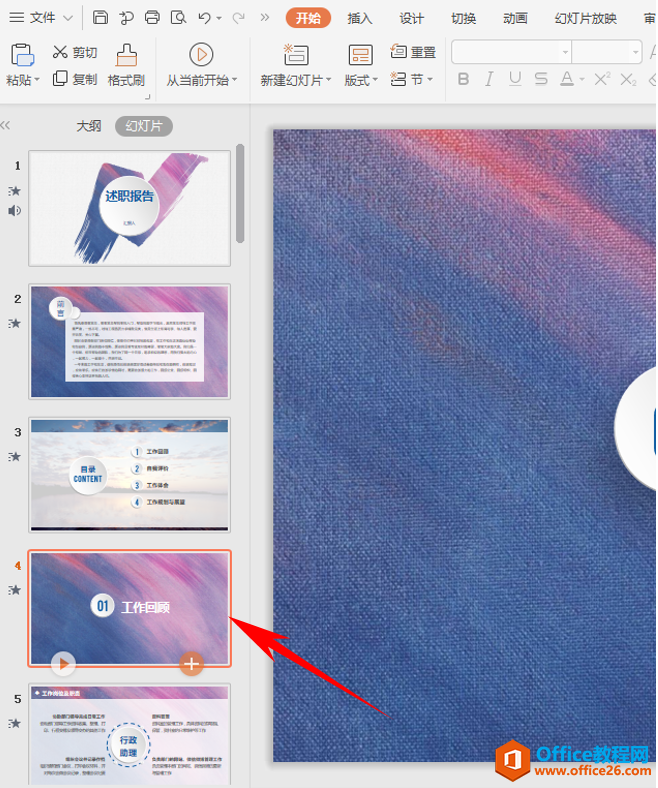Select slide 2 前言 thumbnail

click(x=130, y=342)
